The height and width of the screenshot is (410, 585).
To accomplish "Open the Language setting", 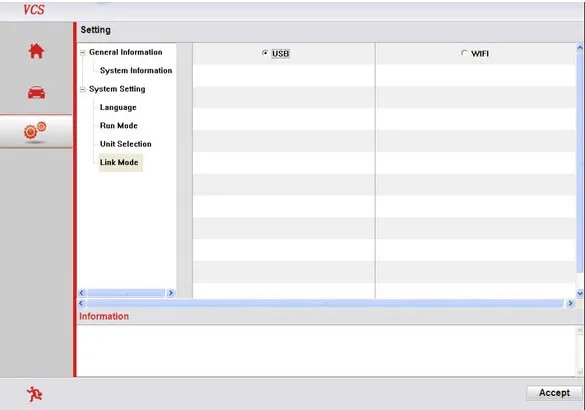I will pyautogui.click(x=118, y=107).
